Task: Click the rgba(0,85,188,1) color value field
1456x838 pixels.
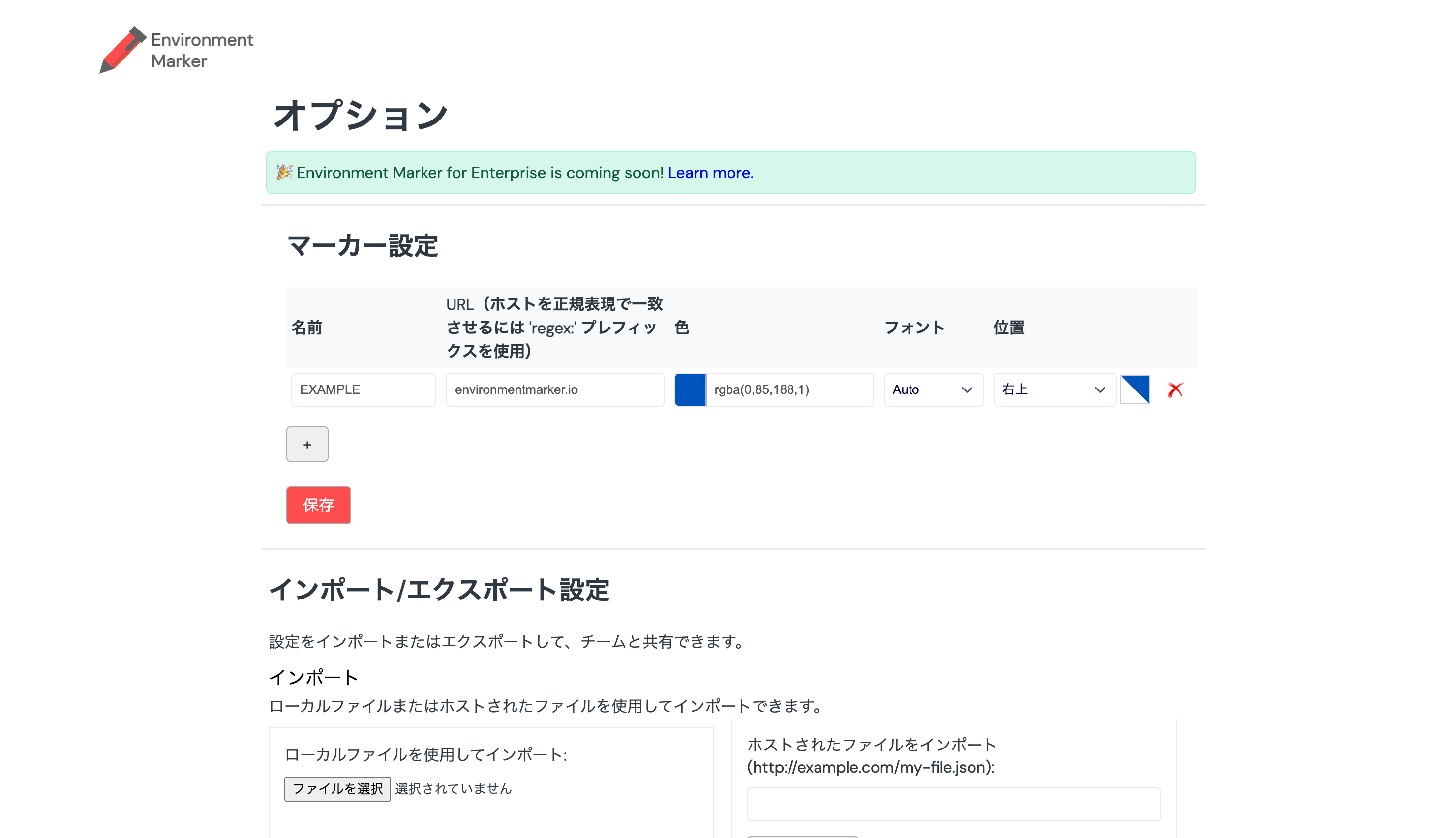Action: (789, 389)
